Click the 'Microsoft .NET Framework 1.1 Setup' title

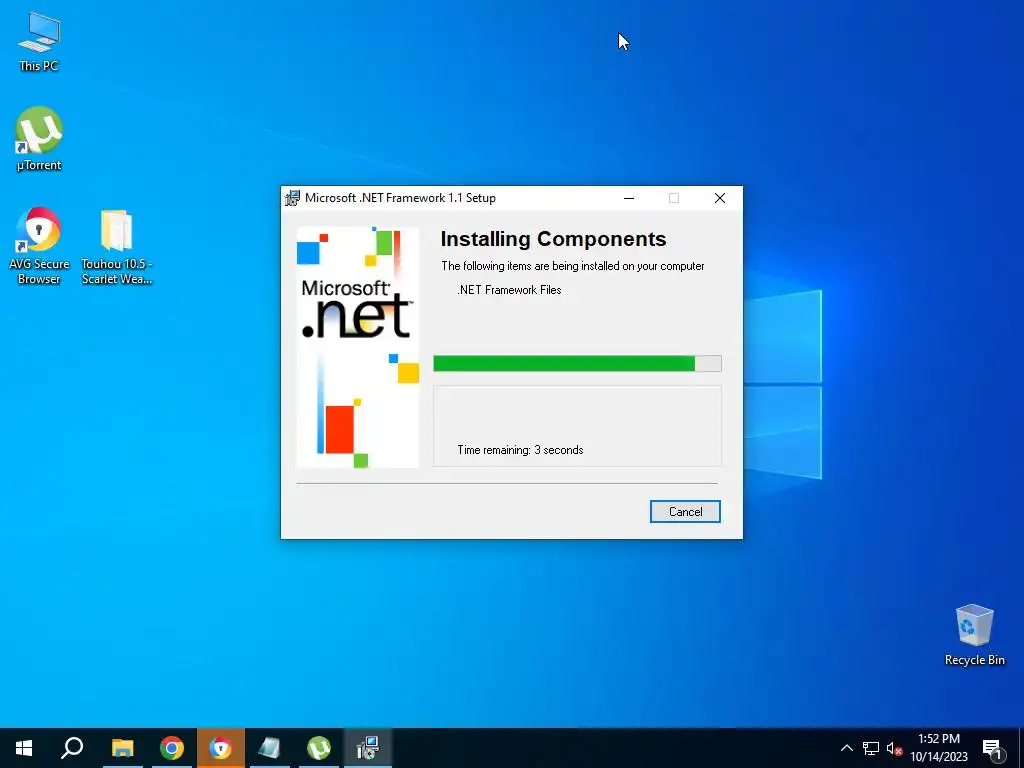pos(400,198)
